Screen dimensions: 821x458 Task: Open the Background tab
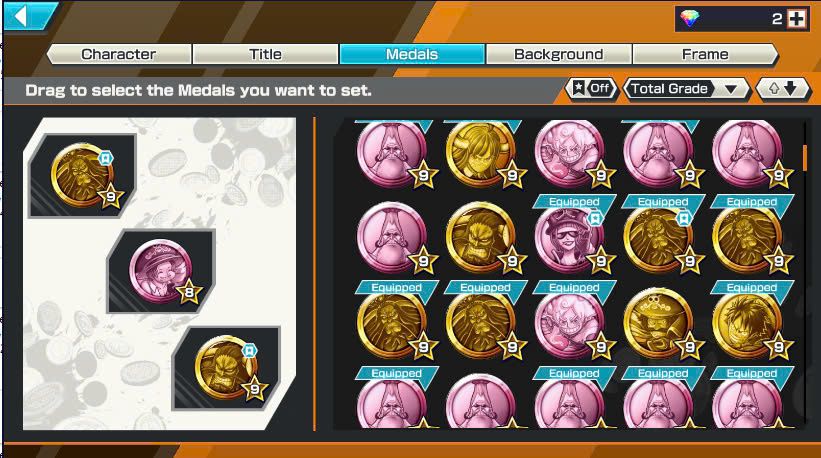pos(559,54)
